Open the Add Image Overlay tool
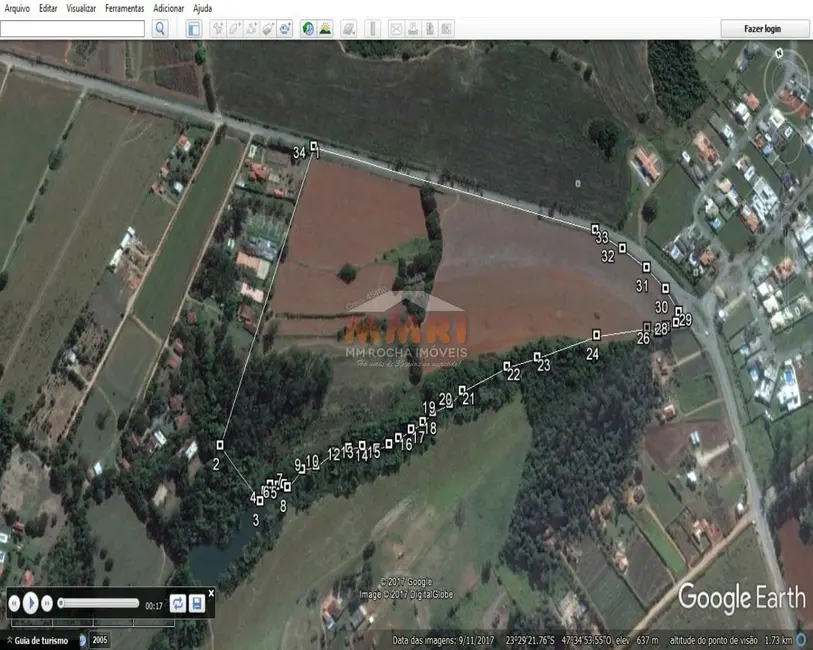The width and height of the screenshot is (813, 650). point(264,28)
